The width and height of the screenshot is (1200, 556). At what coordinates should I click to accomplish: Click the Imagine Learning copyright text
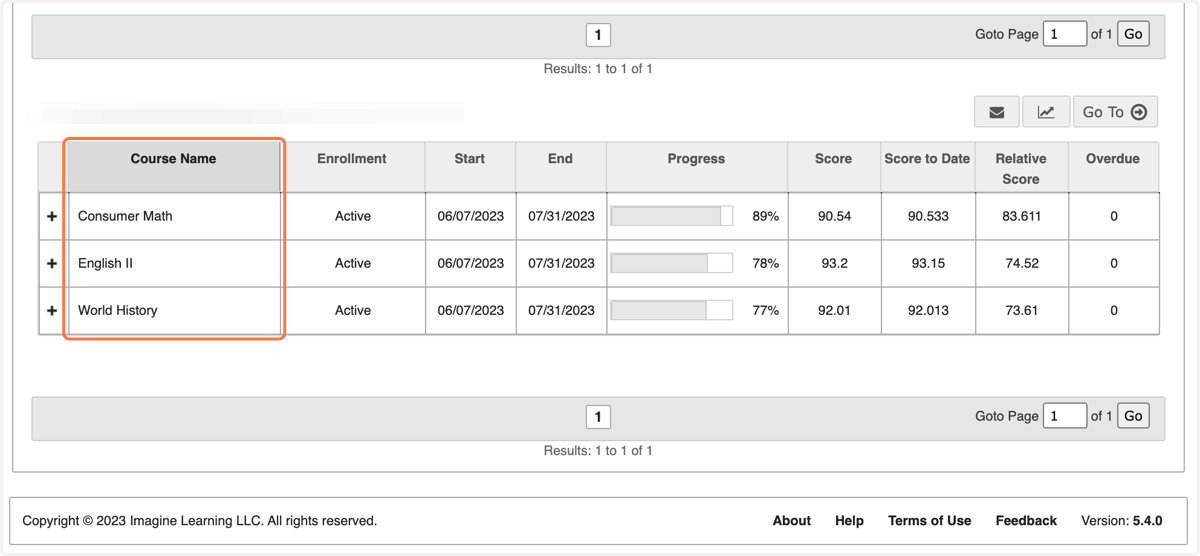click(200, 521)
